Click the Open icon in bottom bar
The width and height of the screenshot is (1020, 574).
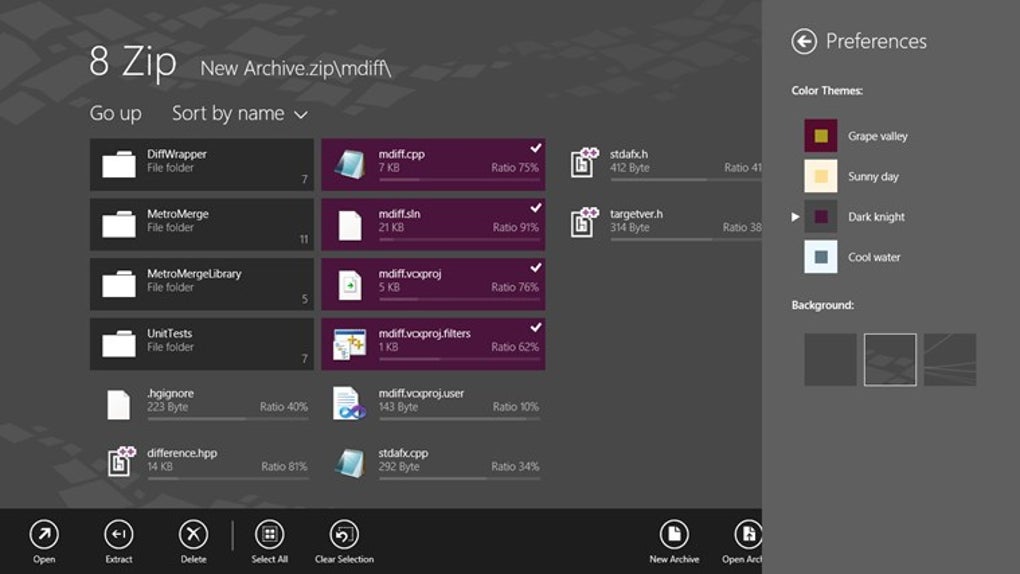click(x=44, y=535)
